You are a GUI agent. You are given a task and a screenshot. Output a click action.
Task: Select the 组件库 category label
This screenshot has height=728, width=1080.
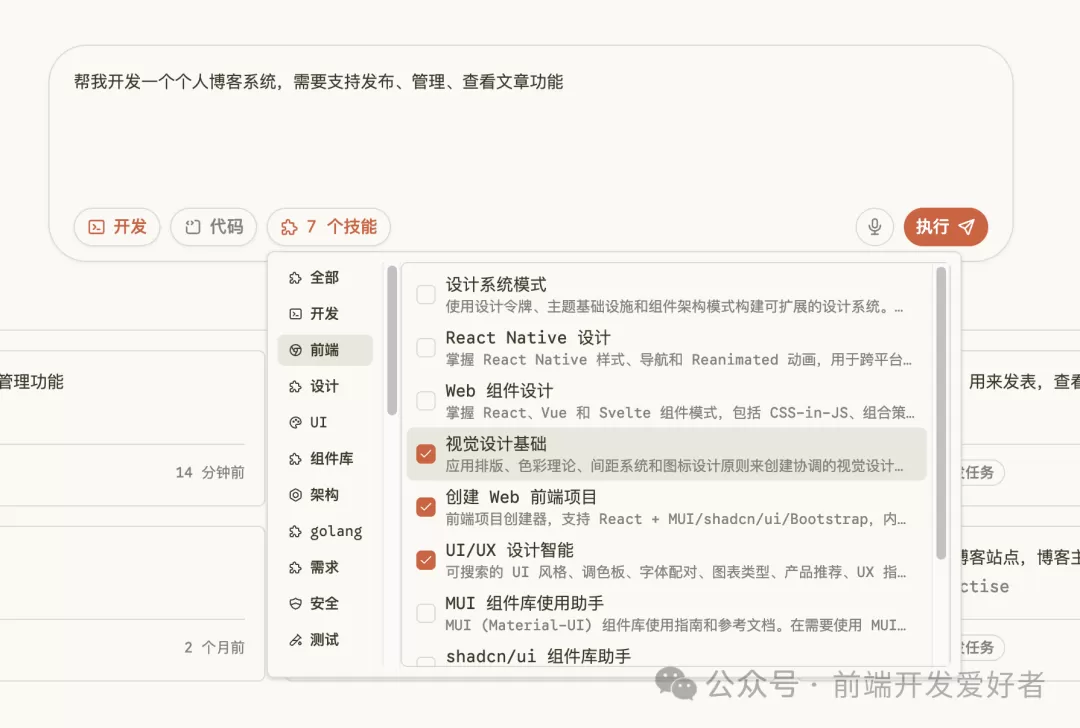pos(331,459)
